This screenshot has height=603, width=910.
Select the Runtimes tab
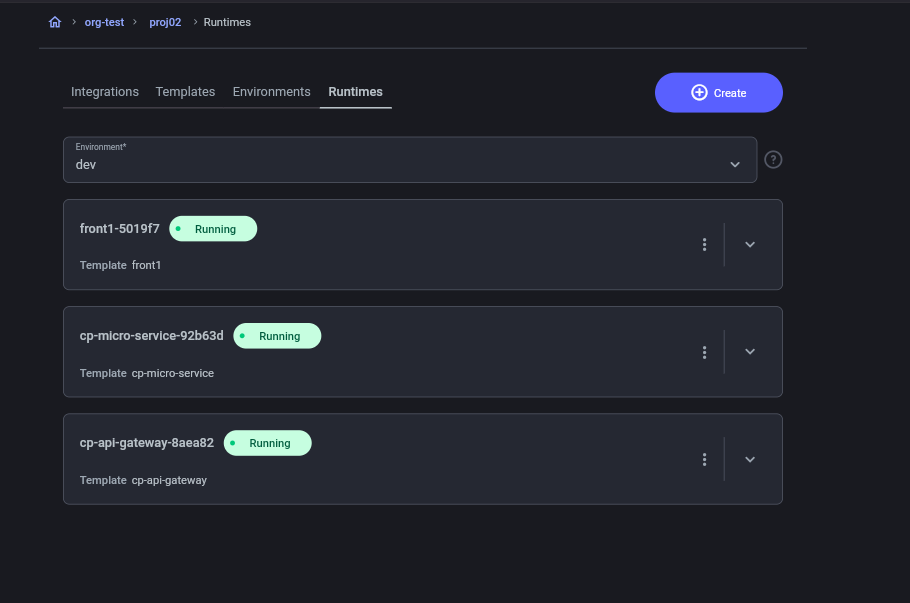355,92
